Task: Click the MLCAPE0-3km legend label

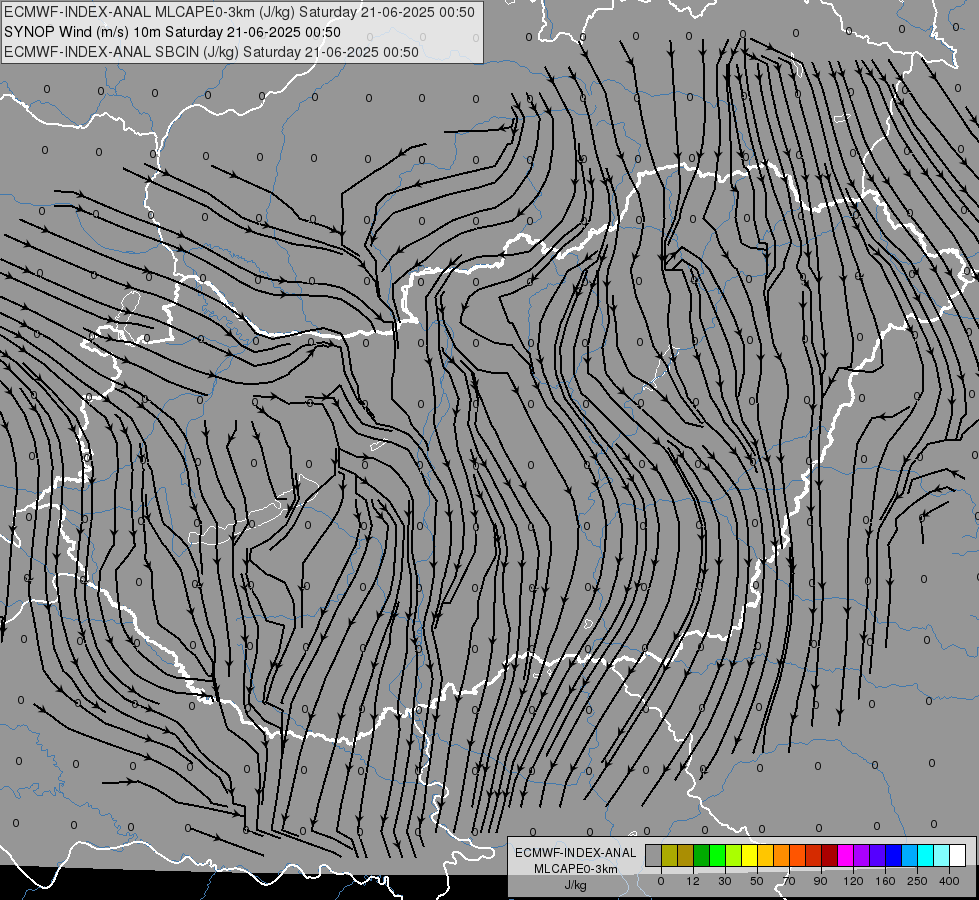Action: [576, 869]
